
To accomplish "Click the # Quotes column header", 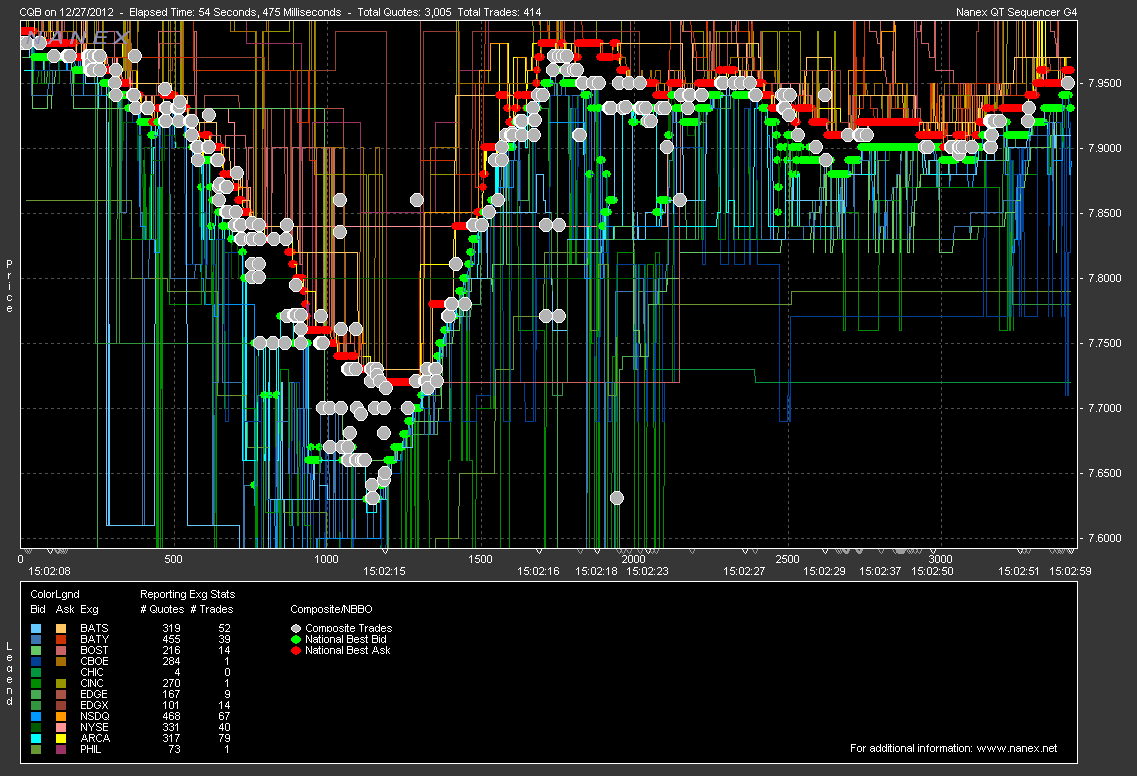I will pos(160,609).
